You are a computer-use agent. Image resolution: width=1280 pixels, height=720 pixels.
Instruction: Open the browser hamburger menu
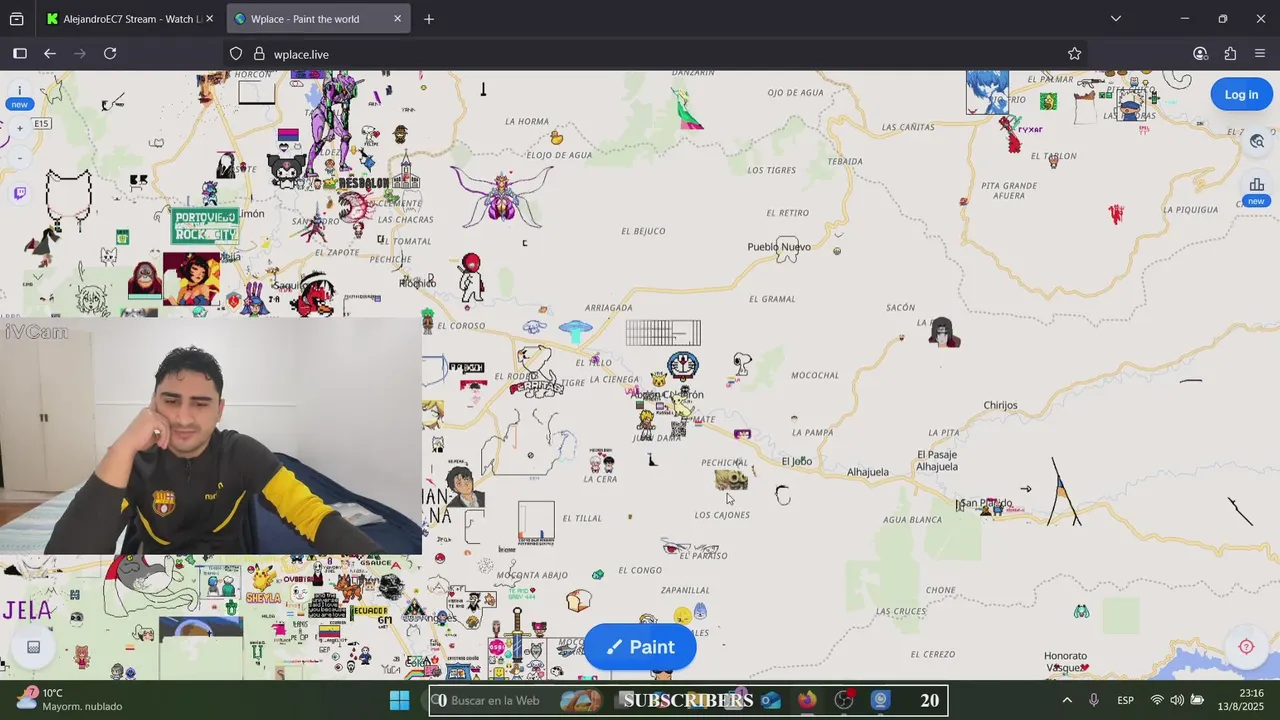(x=1260, y=54)
